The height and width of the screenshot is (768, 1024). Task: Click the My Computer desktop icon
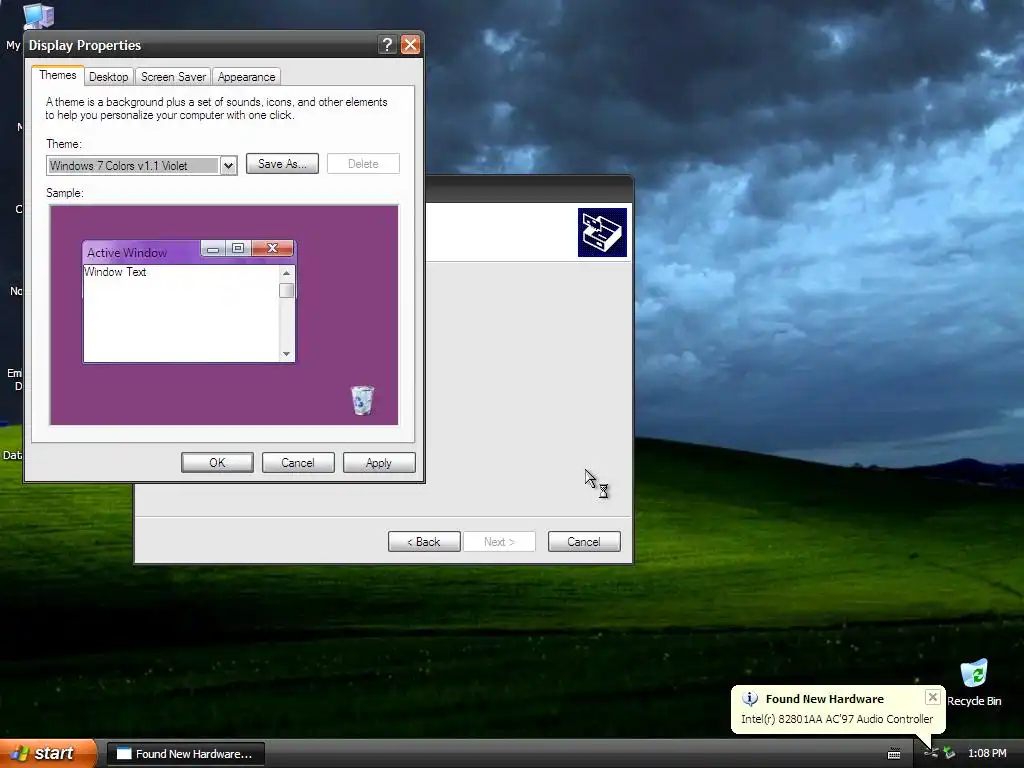pos(38,16)
